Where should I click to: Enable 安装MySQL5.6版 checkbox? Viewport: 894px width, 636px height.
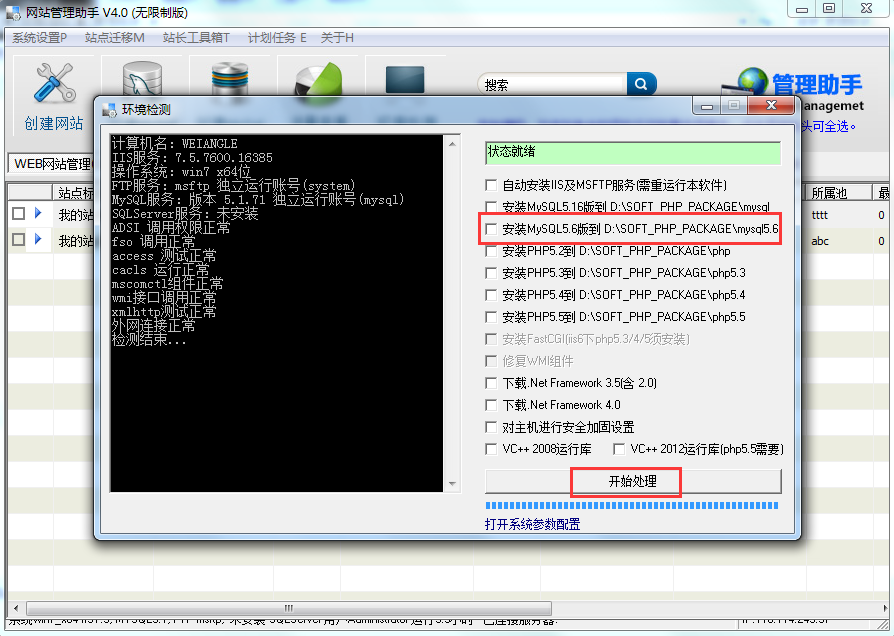(x=491, y=230)
